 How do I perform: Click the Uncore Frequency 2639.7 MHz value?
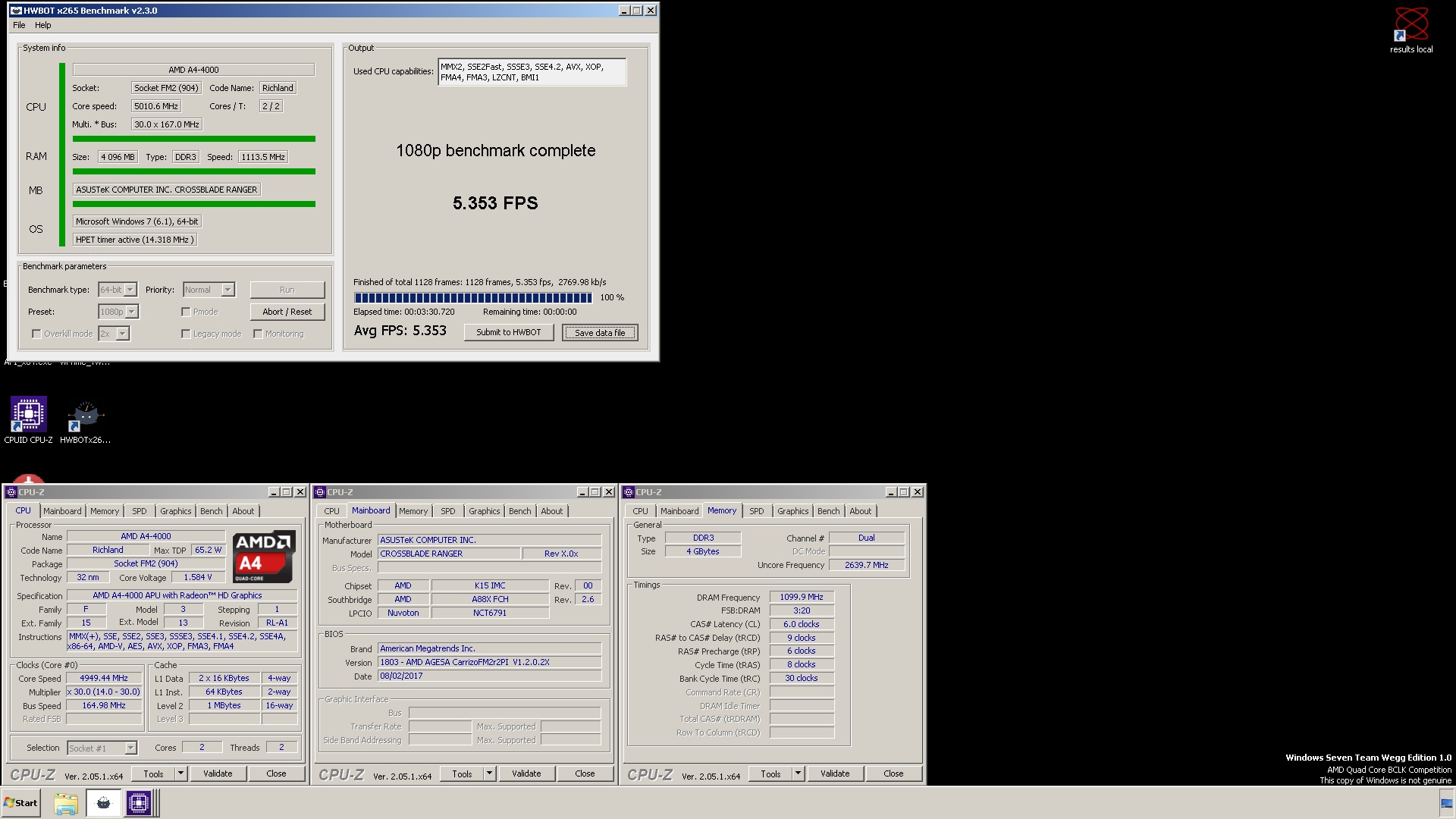tap(866, 565)
